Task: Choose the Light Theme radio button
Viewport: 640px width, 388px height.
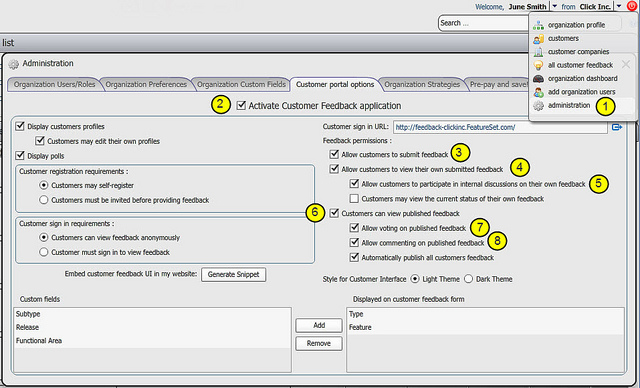Action: click(x=415, y=279)
